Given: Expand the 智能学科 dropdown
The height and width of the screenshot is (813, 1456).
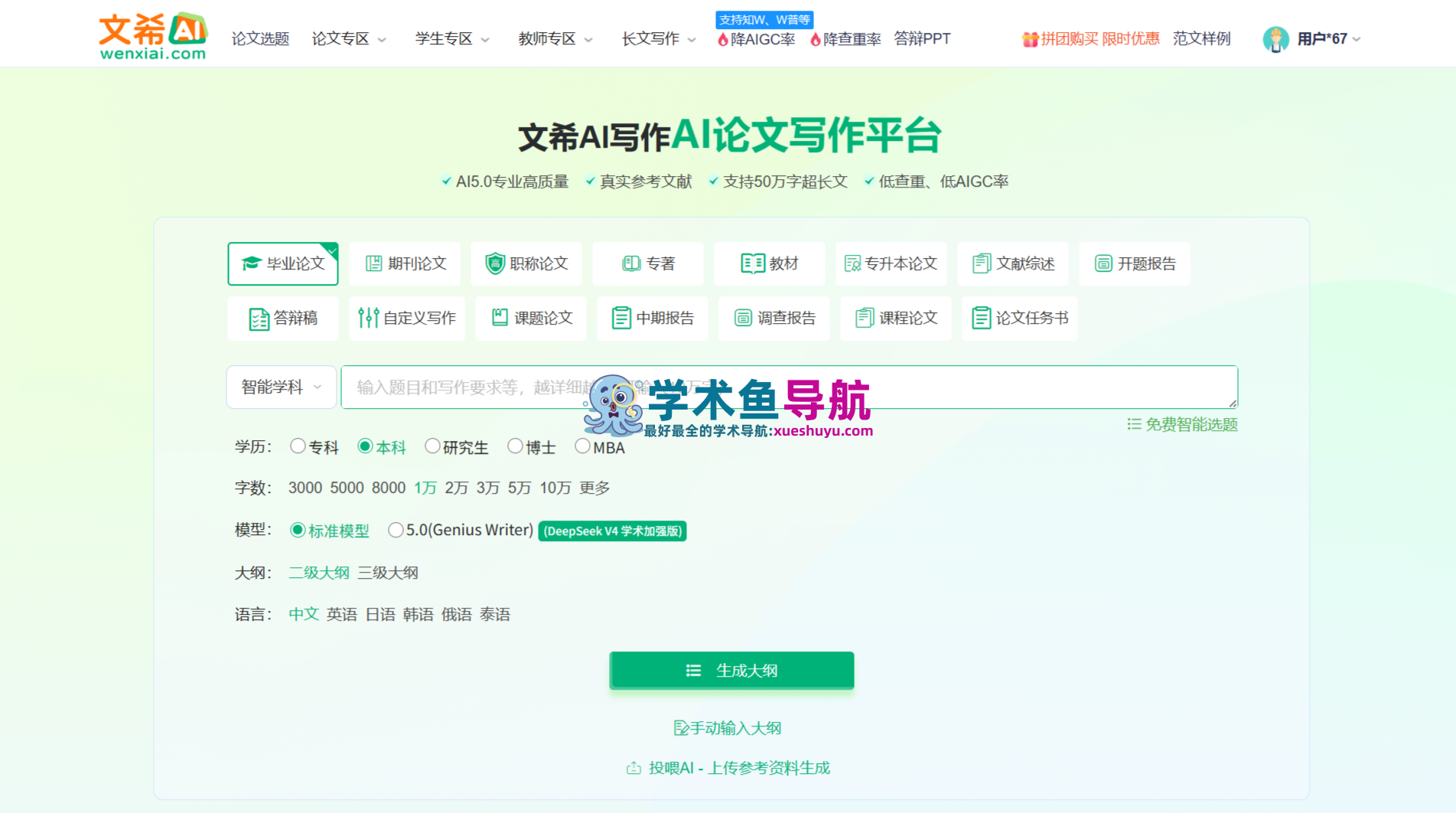Looking at the screenshot, I should coord(281,387).
